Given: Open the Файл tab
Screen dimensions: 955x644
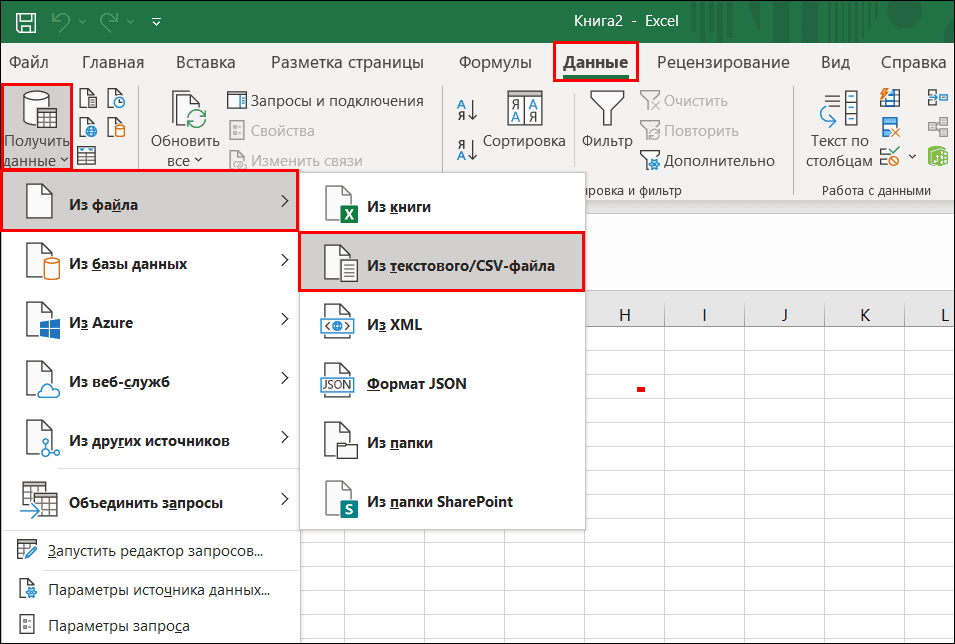Looking at the screenshot, I should pos(29,62).
